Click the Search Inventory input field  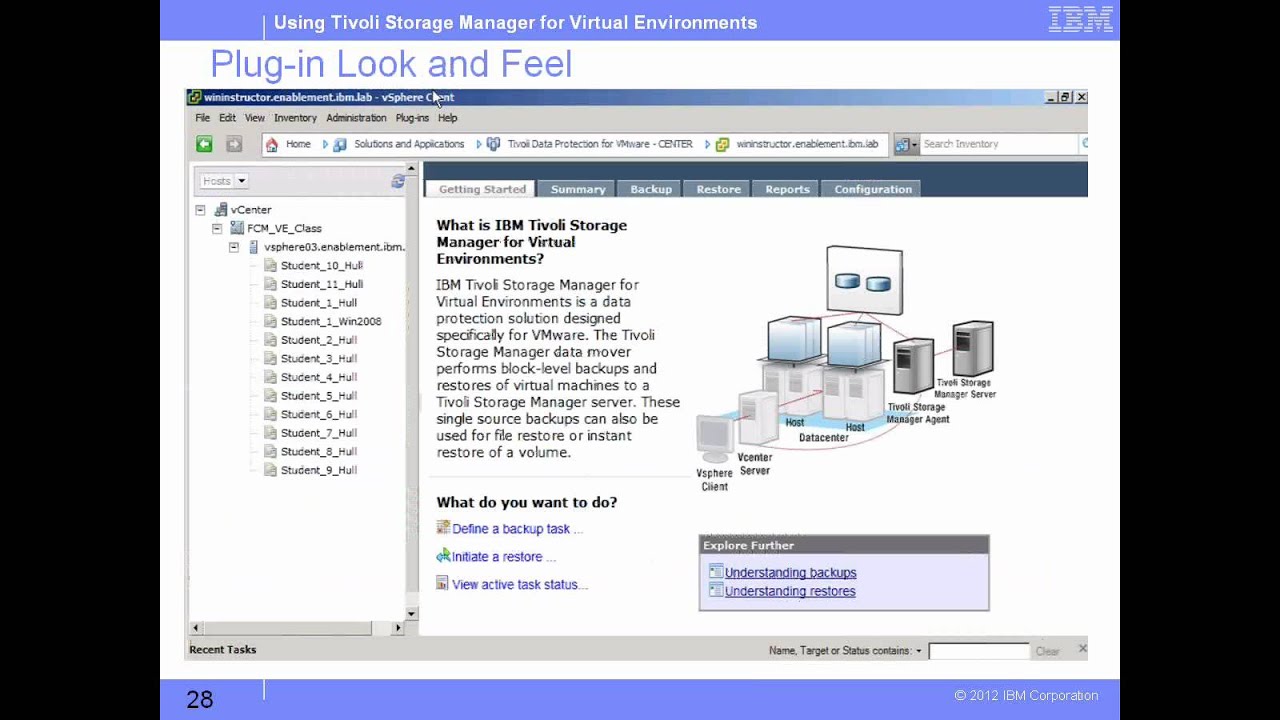point(998,144)
